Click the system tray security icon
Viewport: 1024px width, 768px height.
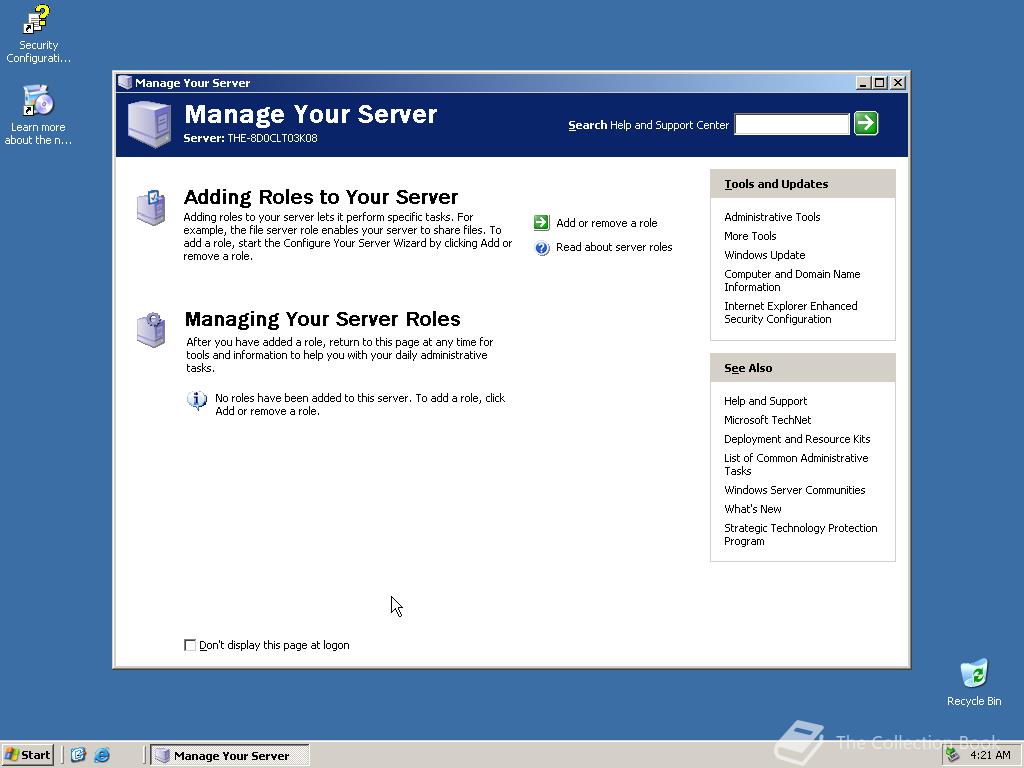pyautogui.click(x=952, y=755)
